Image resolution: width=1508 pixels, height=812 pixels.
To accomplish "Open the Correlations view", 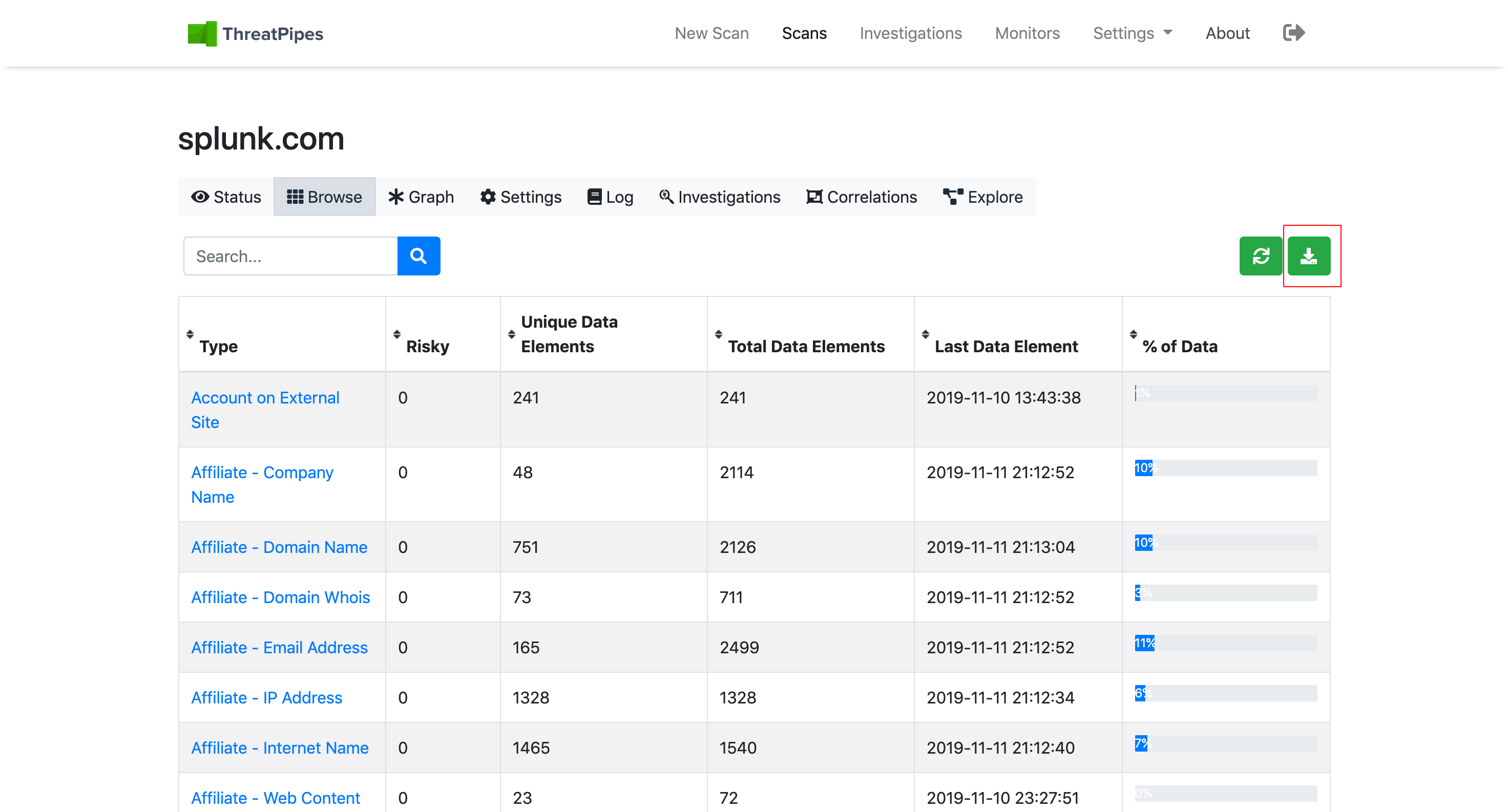I will pyautogui.click(x=861, y=197).
